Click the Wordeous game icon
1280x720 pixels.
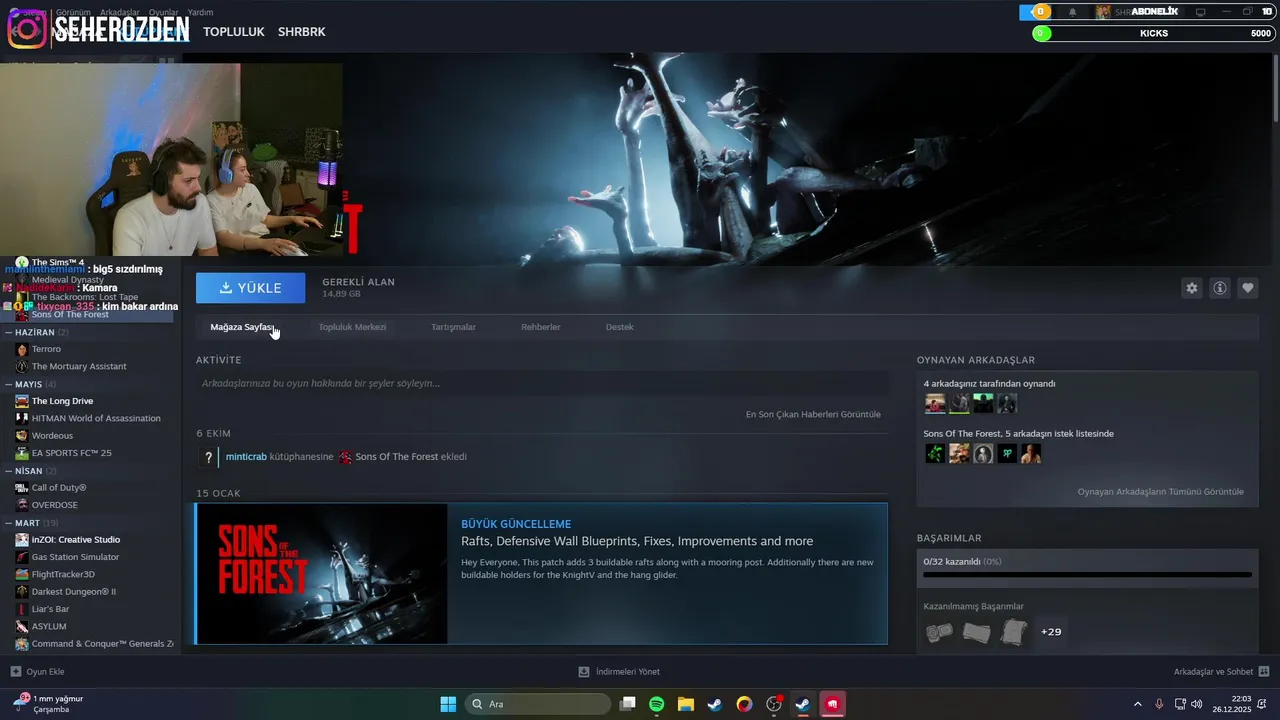coord(22,436)
